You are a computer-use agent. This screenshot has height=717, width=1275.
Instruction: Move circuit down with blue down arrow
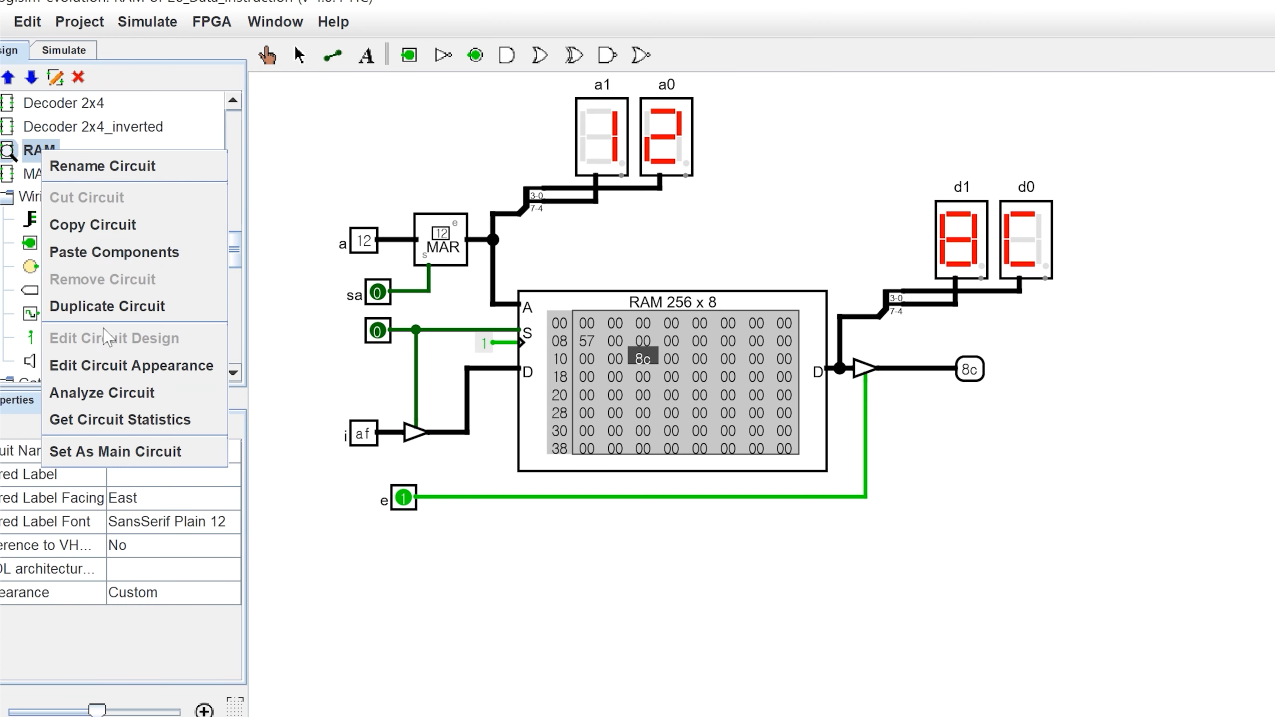pyautogui.click(x=31, y=77)
